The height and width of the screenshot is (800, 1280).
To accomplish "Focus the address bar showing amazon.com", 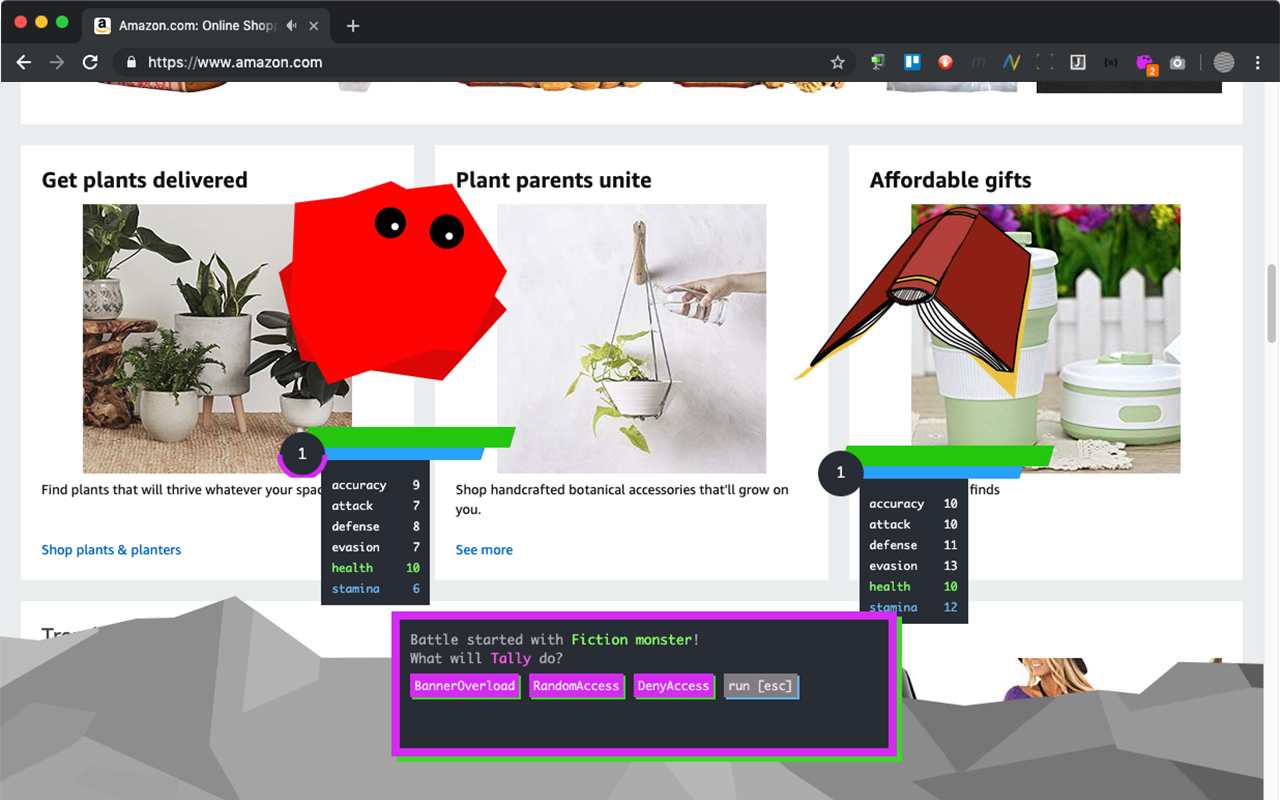I will 485,62.
